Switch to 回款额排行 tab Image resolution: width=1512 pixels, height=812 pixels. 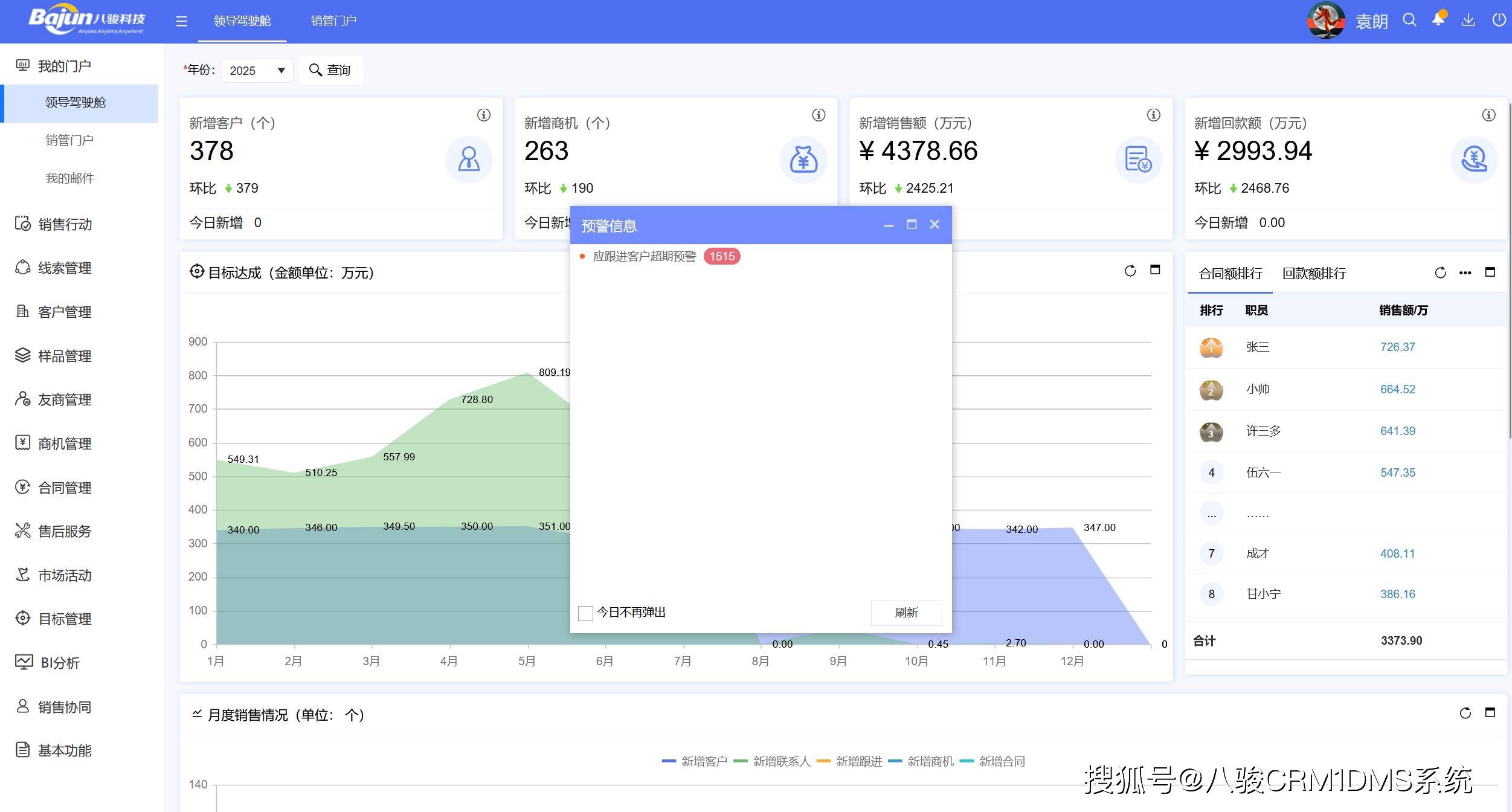(x=1314, y=274)
